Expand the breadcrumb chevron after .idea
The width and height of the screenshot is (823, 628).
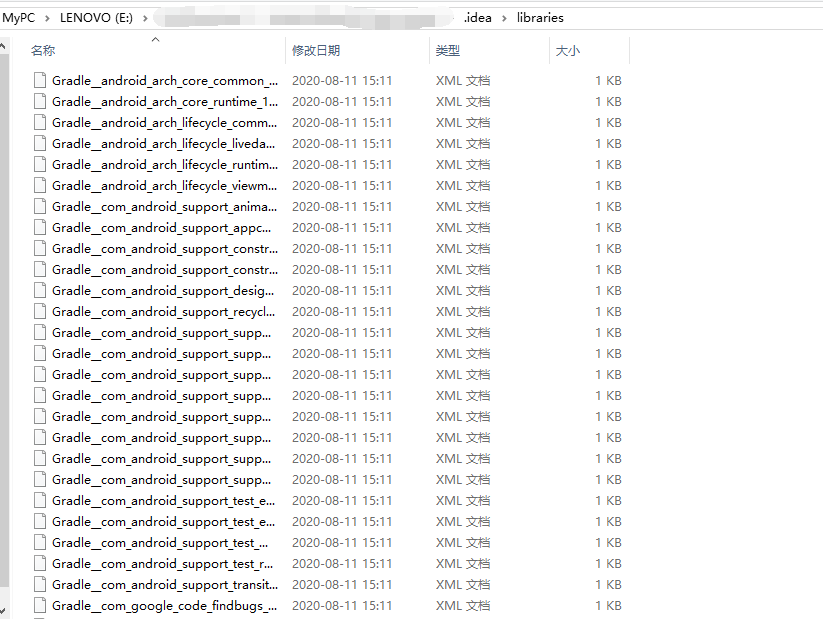pyautogui.click(x=503, y=17)
